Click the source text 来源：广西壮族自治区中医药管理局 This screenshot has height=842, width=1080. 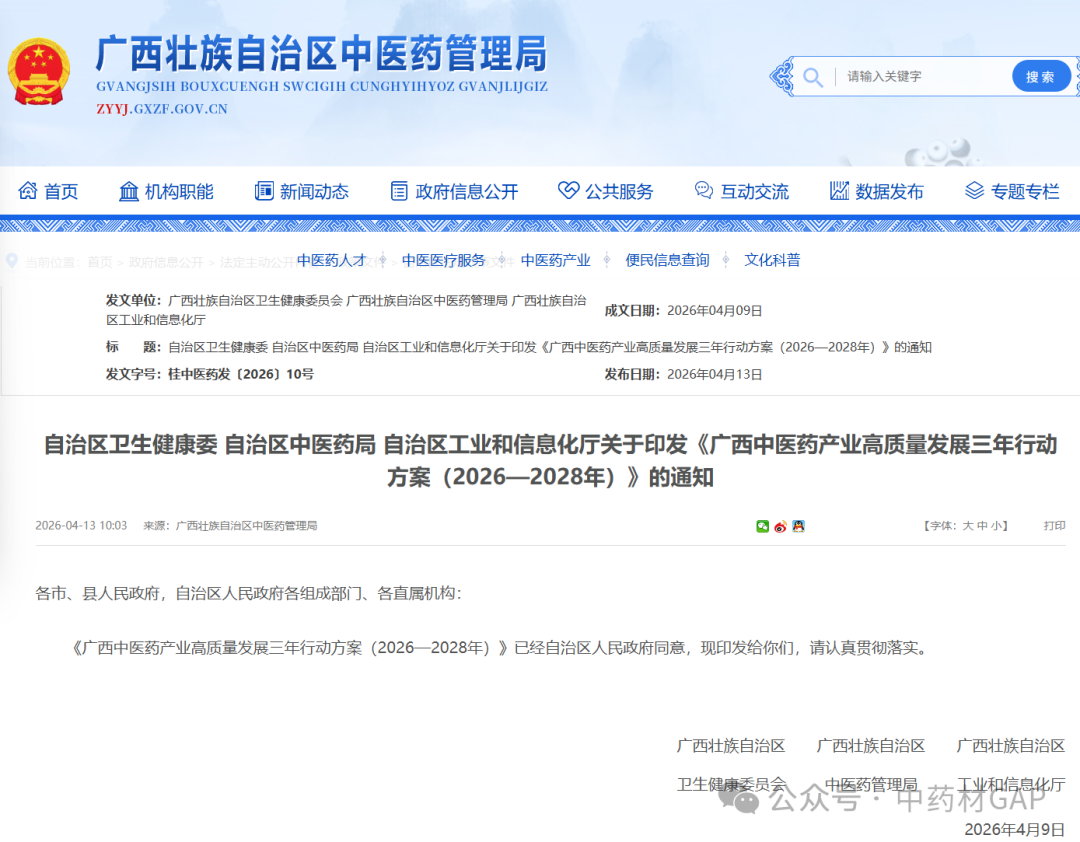click(230, 526)
